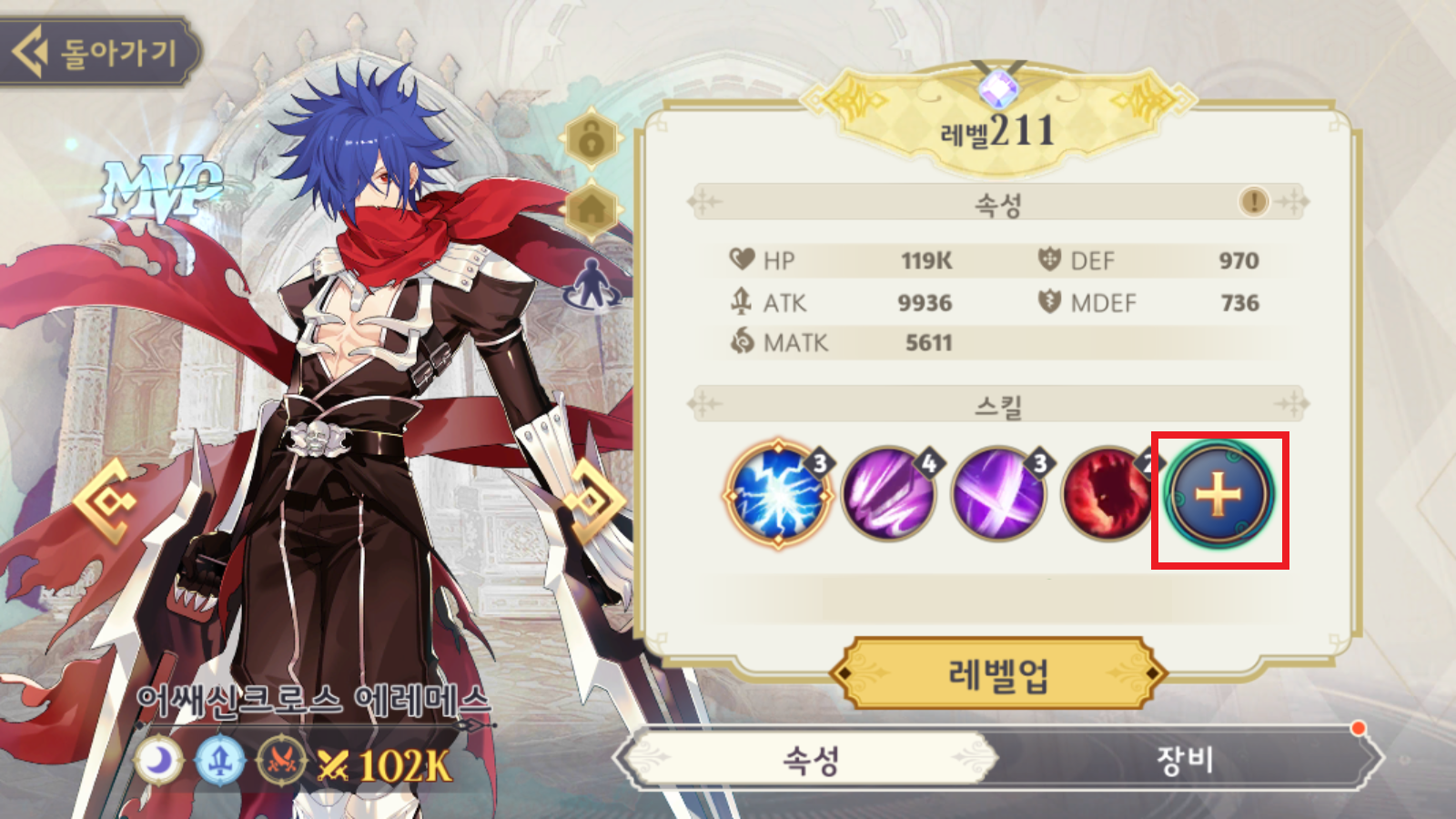Click the 레벨업 level-up button
The image size is (1456, 819).
point(998,675)
